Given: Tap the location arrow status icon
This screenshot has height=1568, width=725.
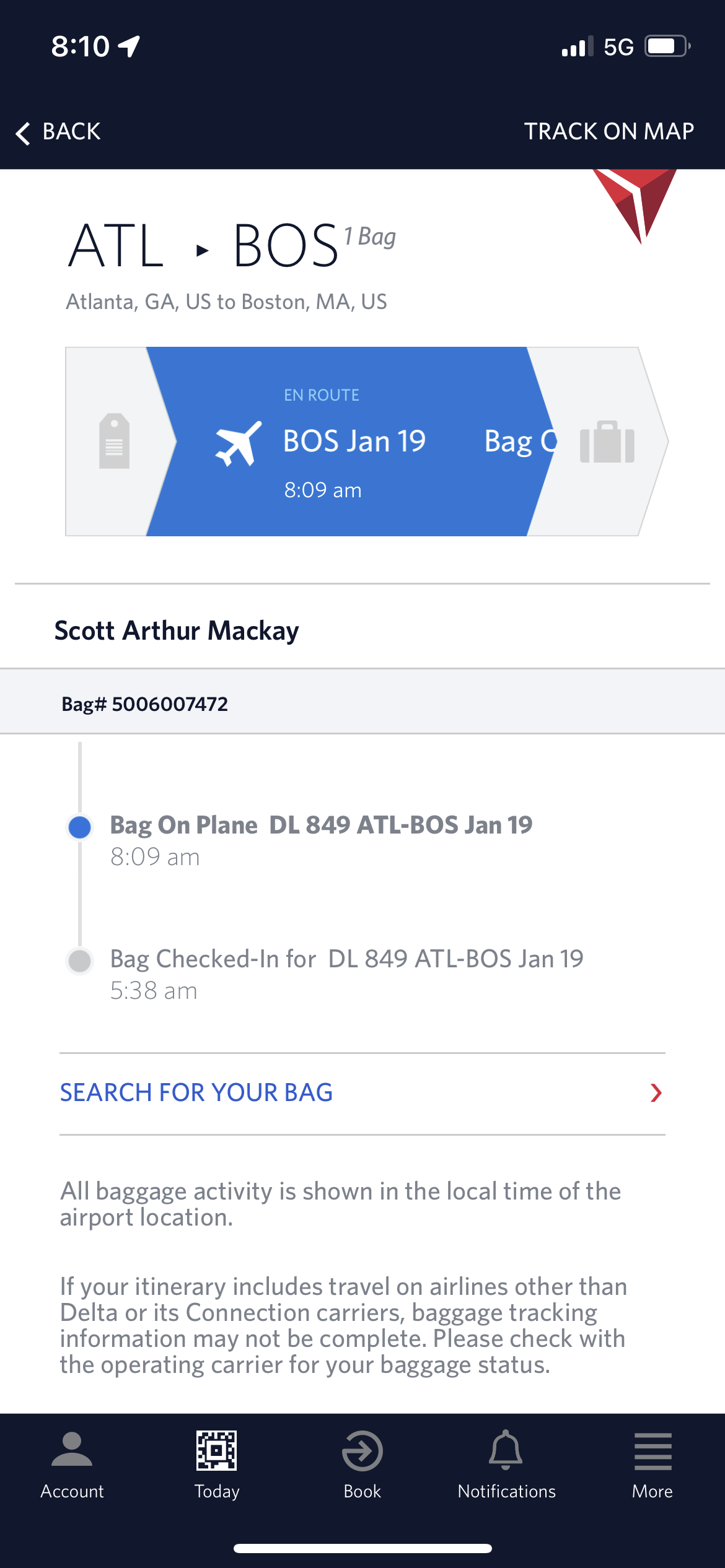Looking at the screenshot, I should click(x=129, y=46).
